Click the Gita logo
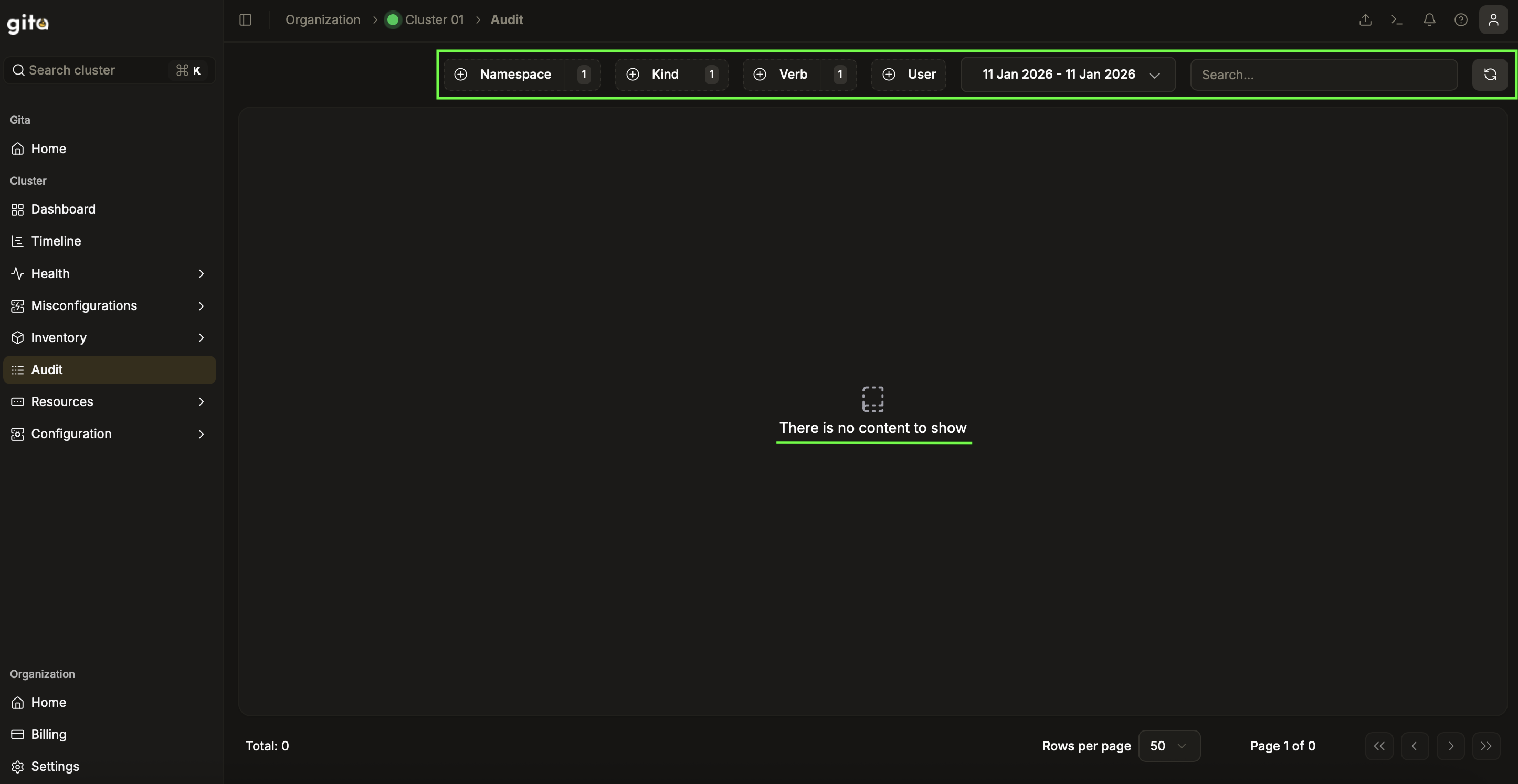 tap(28, 24)
